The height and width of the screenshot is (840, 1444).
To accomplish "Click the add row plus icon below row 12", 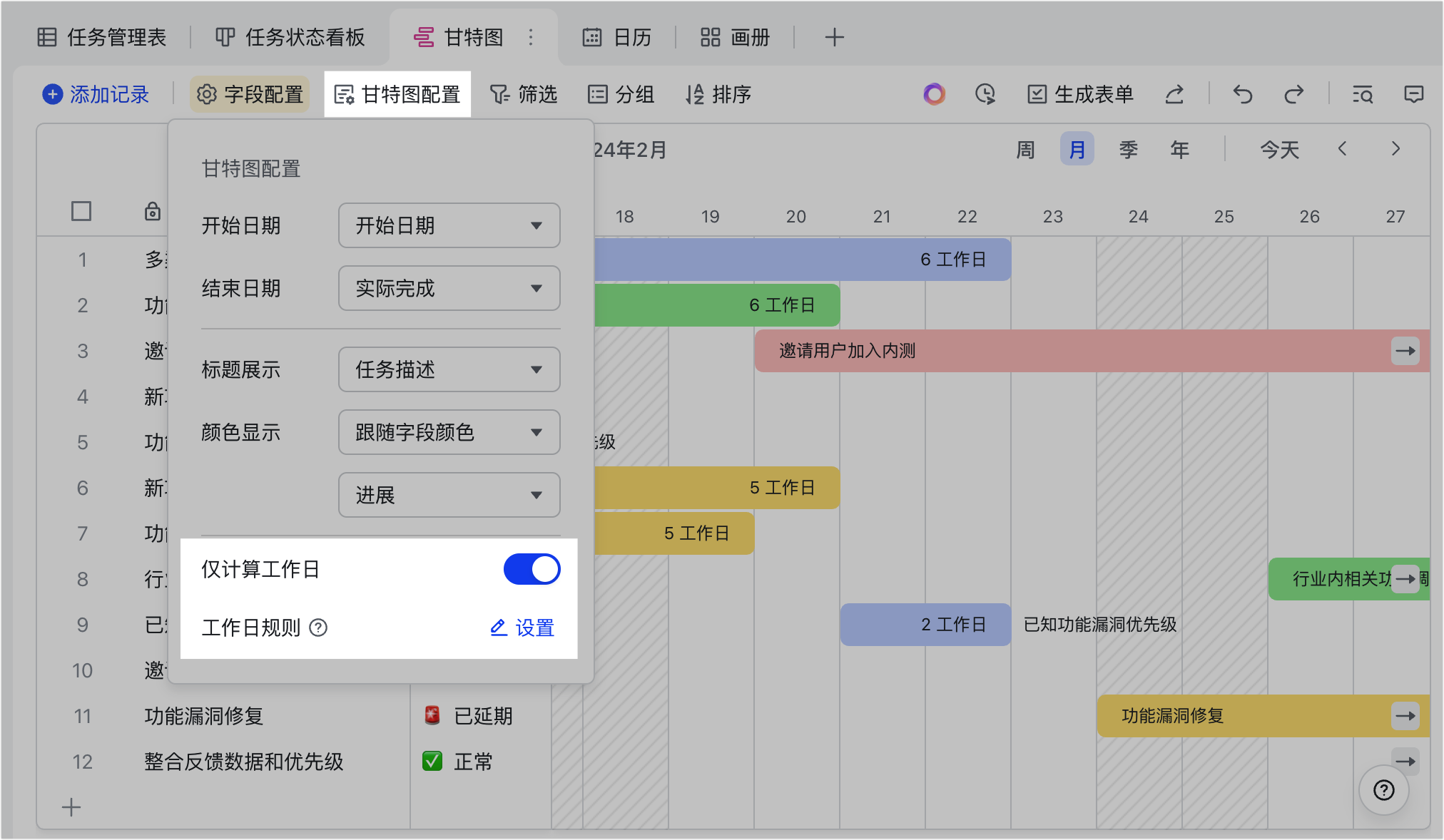I will click(71, 807).
